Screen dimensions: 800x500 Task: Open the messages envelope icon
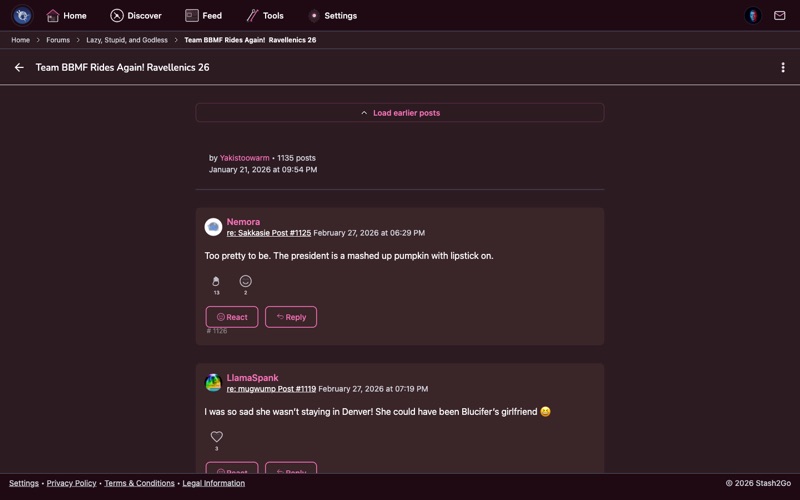click(x=779, y=16)
